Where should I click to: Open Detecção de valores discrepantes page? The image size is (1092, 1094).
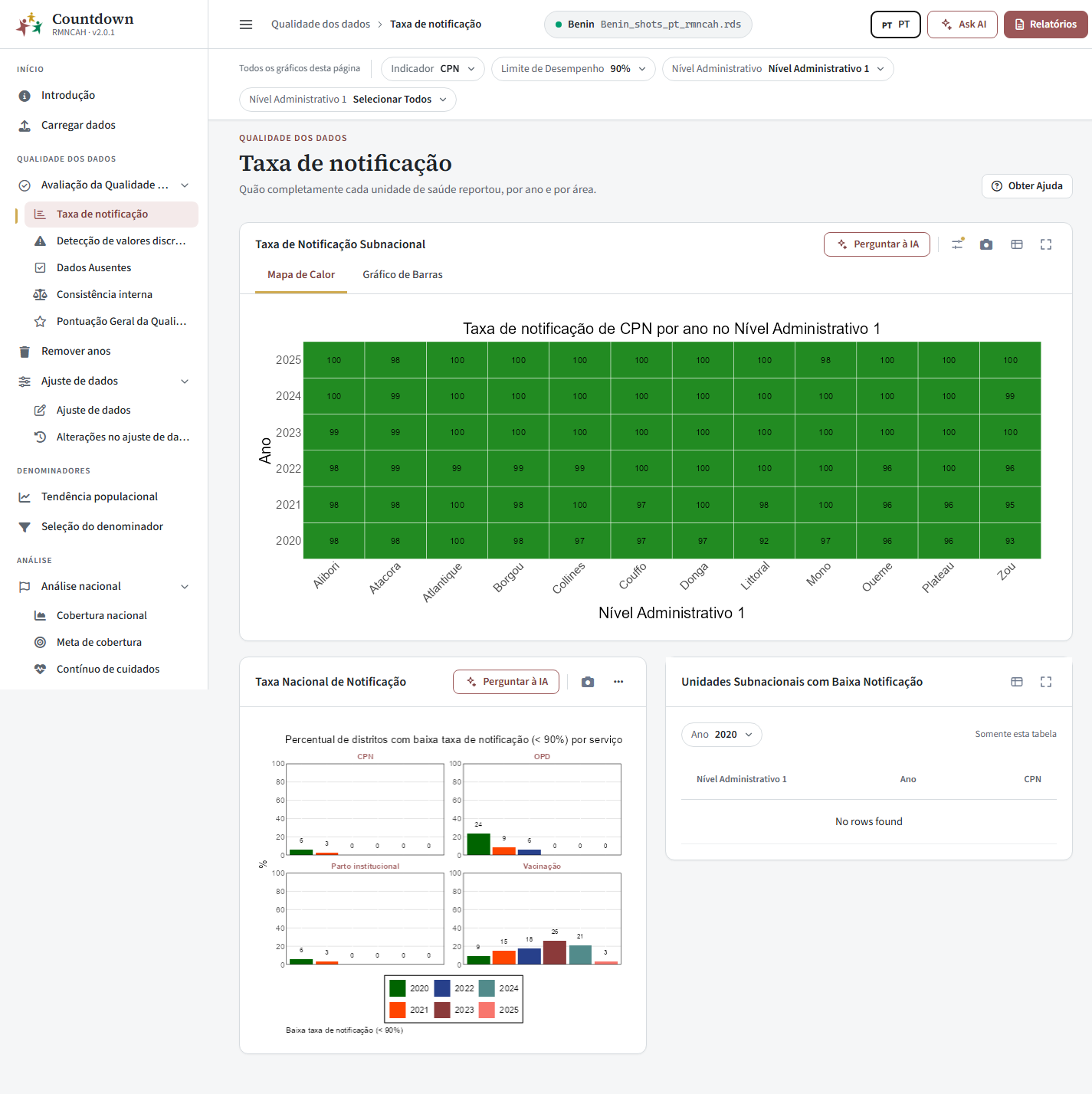click(x=111, y=241)
